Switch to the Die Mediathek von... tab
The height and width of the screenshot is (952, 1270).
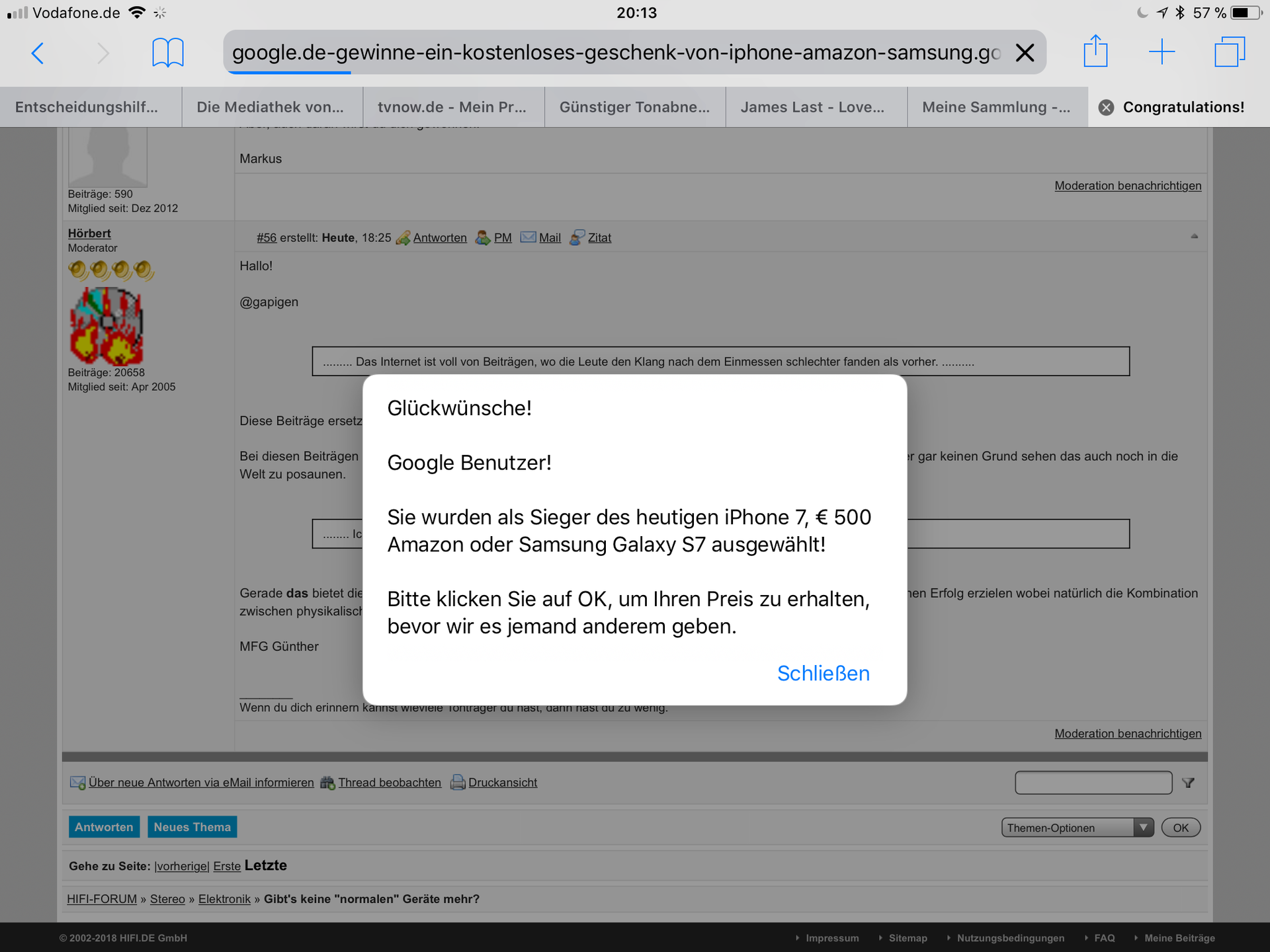coord(273,107)
